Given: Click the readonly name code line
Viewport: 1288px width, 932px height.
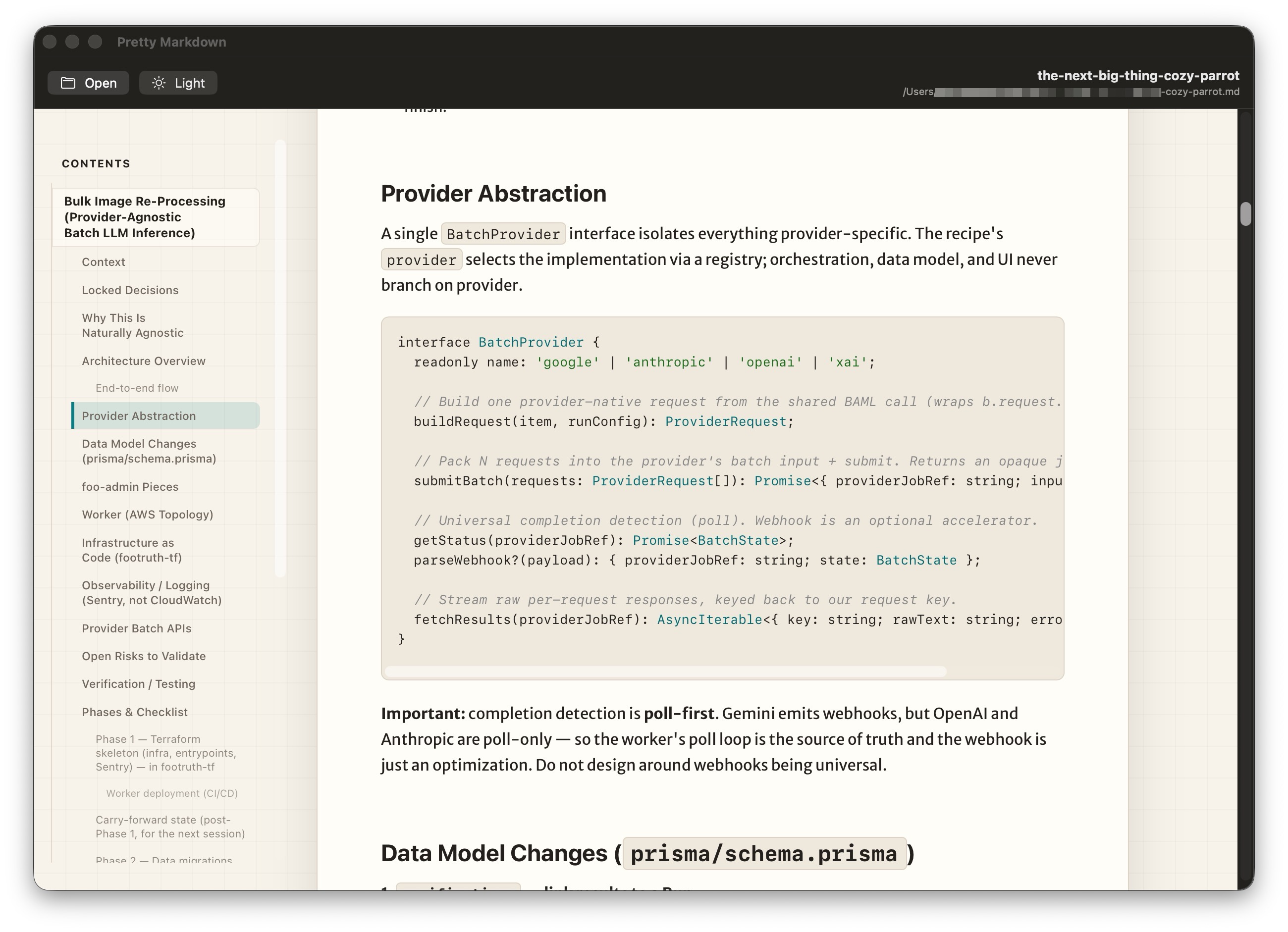Looking at the screenshot, I should pos(644,362).
